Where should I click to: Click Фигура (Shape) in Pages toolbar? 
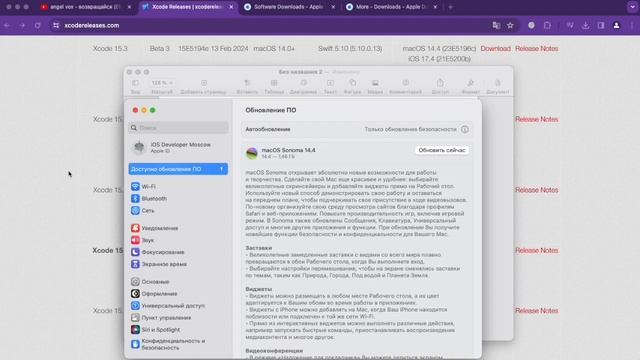pyautogui.click(x=352, y=87)
